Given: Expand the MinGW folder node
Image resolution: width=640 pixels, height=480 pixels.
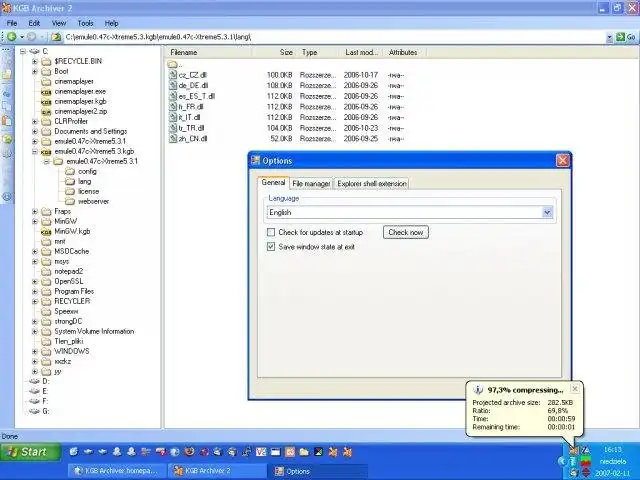Looking at the screenshot, I should point(35,222).
